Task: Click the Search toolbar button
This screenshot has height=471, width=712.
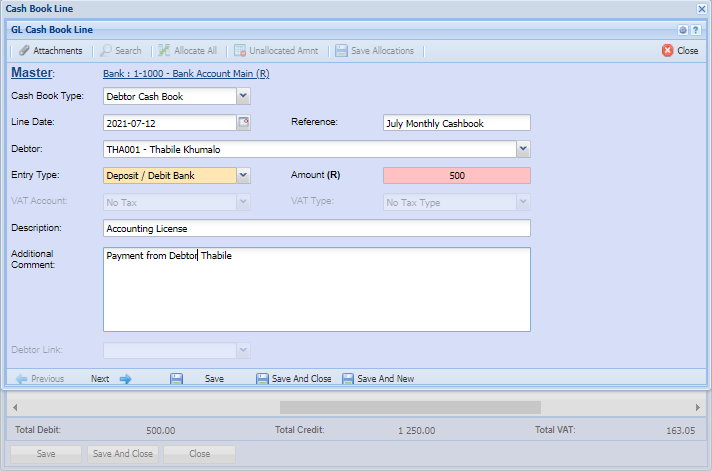Action: [x=120, y=50]
